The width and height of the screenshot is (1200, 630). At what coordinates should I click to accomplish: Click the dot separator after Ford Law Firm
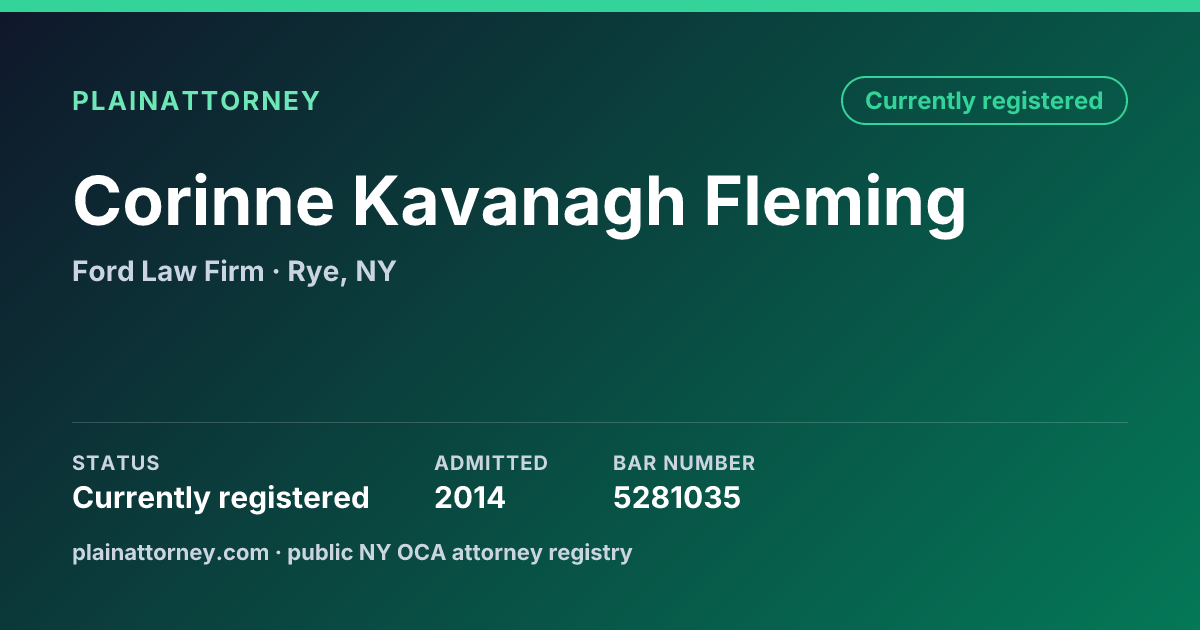(276, 272)
